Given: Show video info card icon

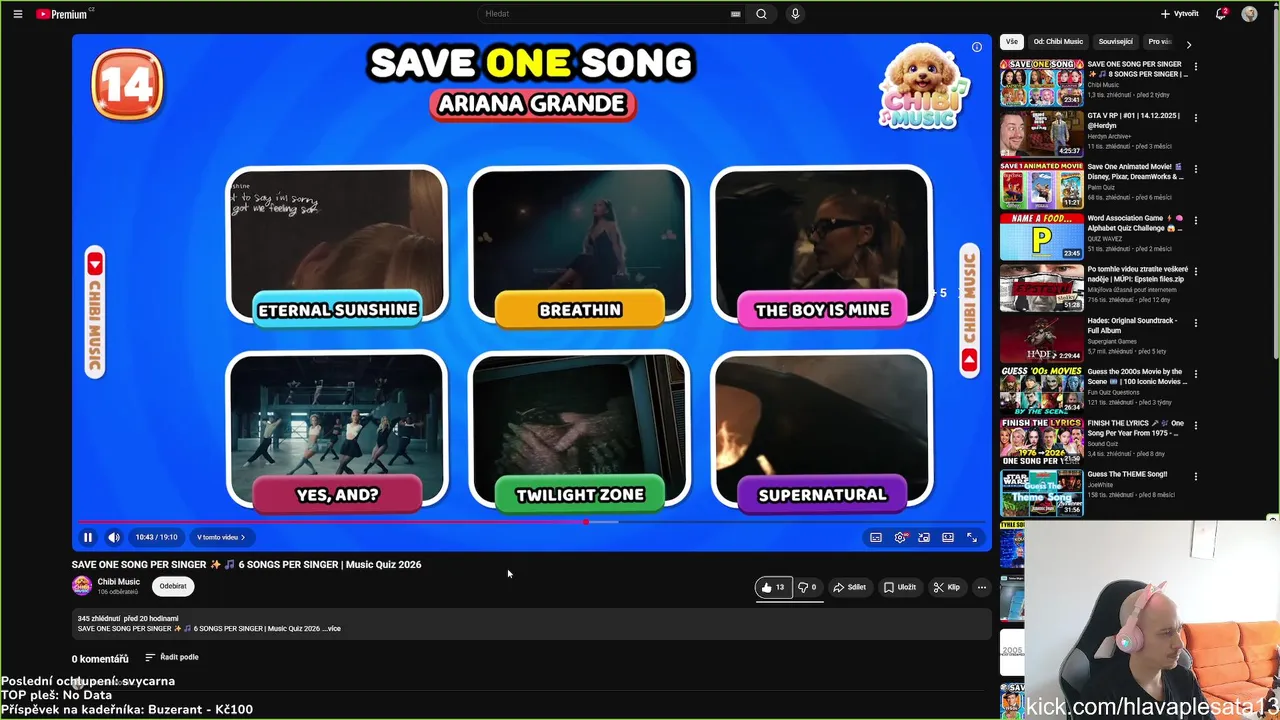Looking at the screenshot, I should [x=977, y=47].
